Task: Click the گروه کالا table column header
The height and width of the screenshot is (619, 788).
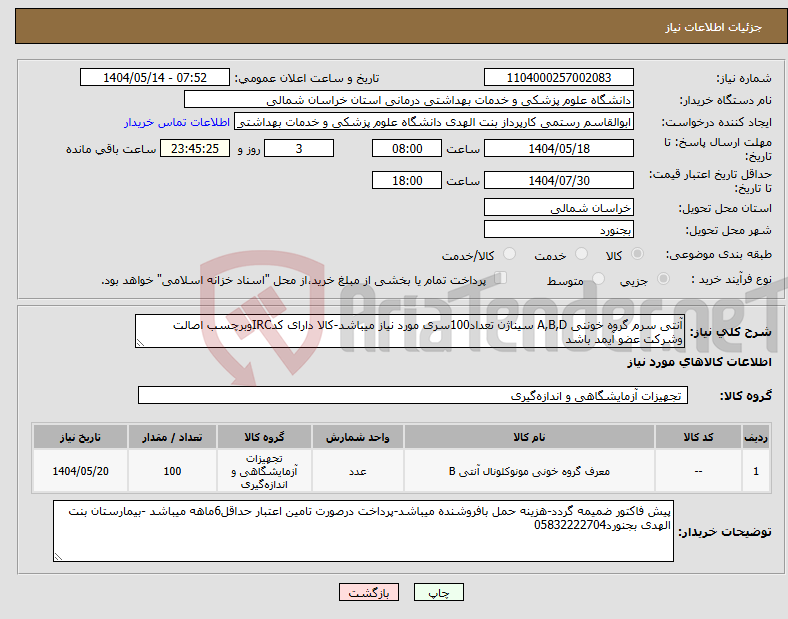Action: (x=264, y=437)
